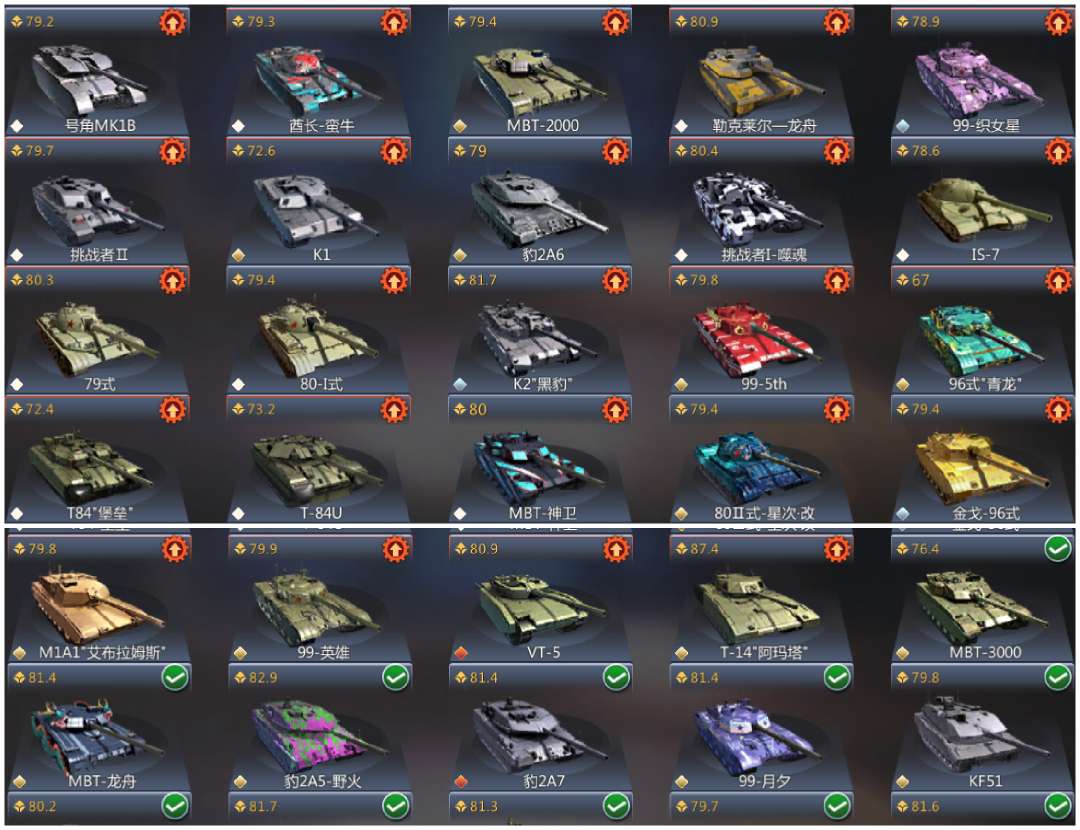Click upgrade icon on T-14"阿玛塔" card
The width and height of the screenshot is (1080, 830).
pos(837,550)
